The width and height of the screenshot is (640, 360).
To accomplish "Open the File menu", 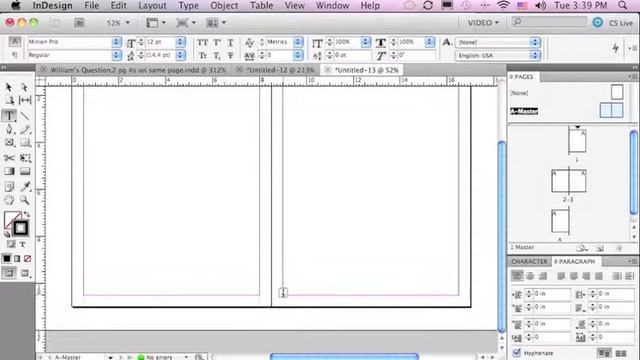I will tap(91, 6).
